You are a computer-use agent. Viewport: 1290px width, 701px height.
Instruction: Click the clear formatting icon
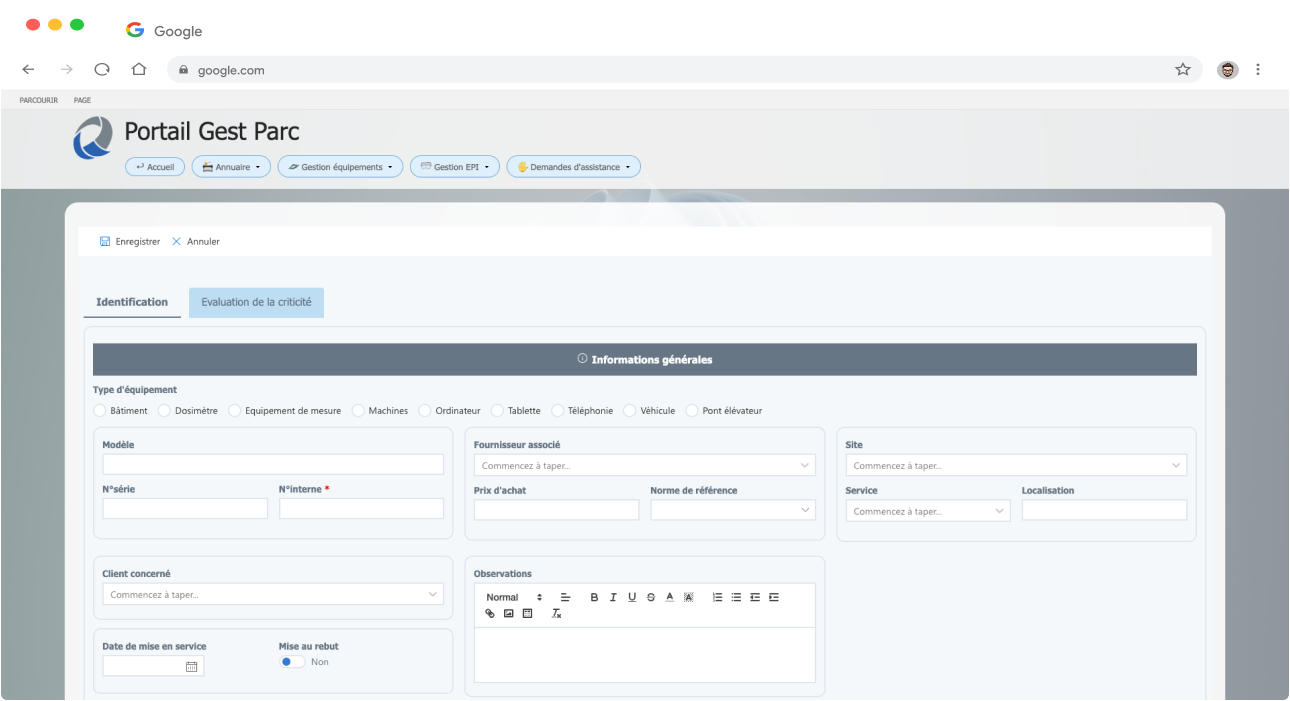557,613
